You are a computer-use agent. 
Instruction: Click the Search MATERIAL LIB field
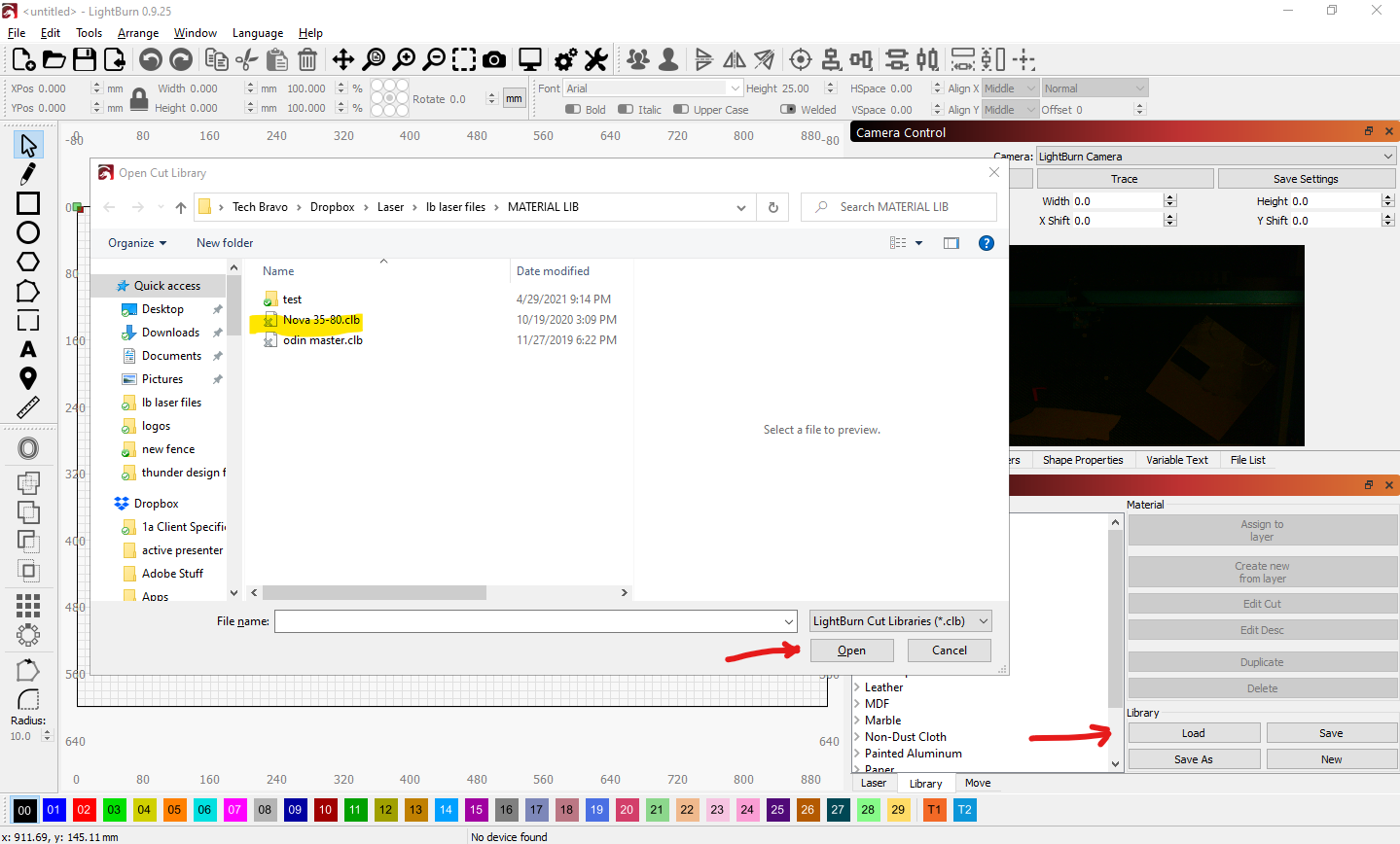[899, 207]
